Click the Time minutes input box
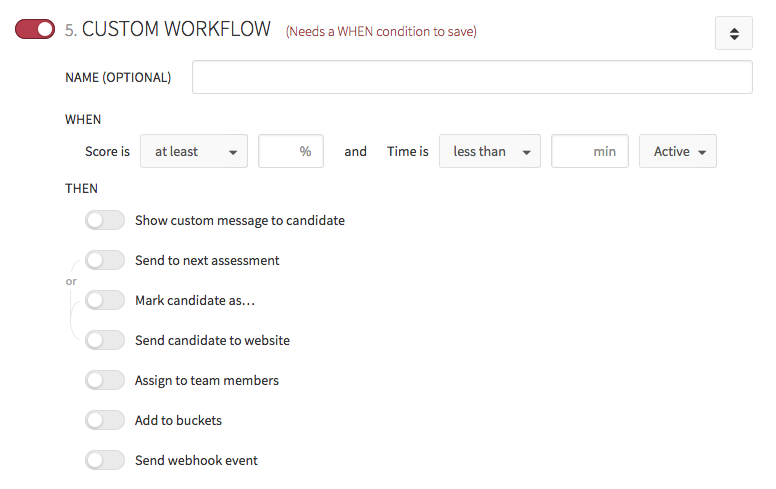Image resolution: width=776 pixels, height=489 pixels. [x=590, y=151]
